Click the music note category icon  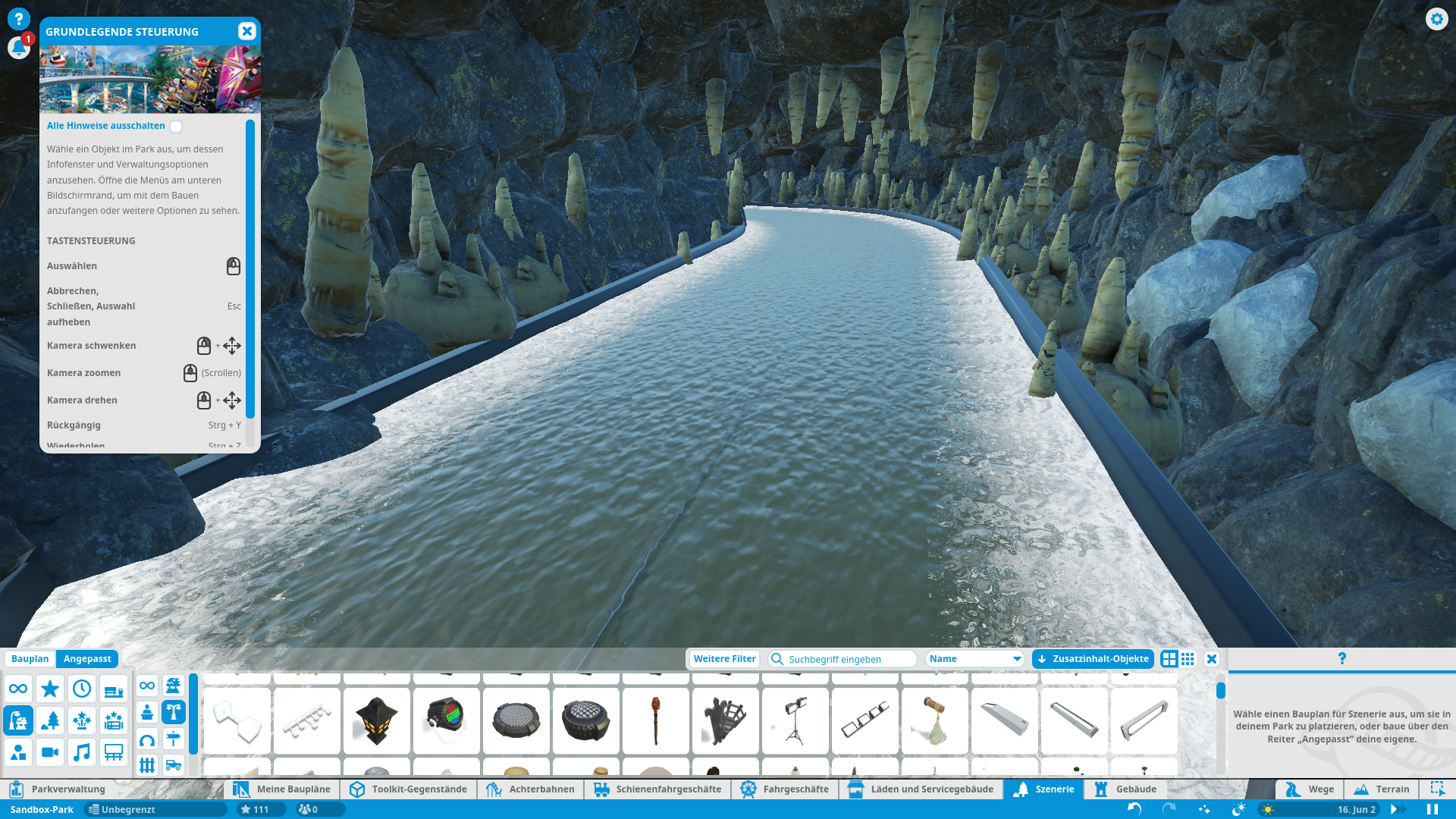82,752
